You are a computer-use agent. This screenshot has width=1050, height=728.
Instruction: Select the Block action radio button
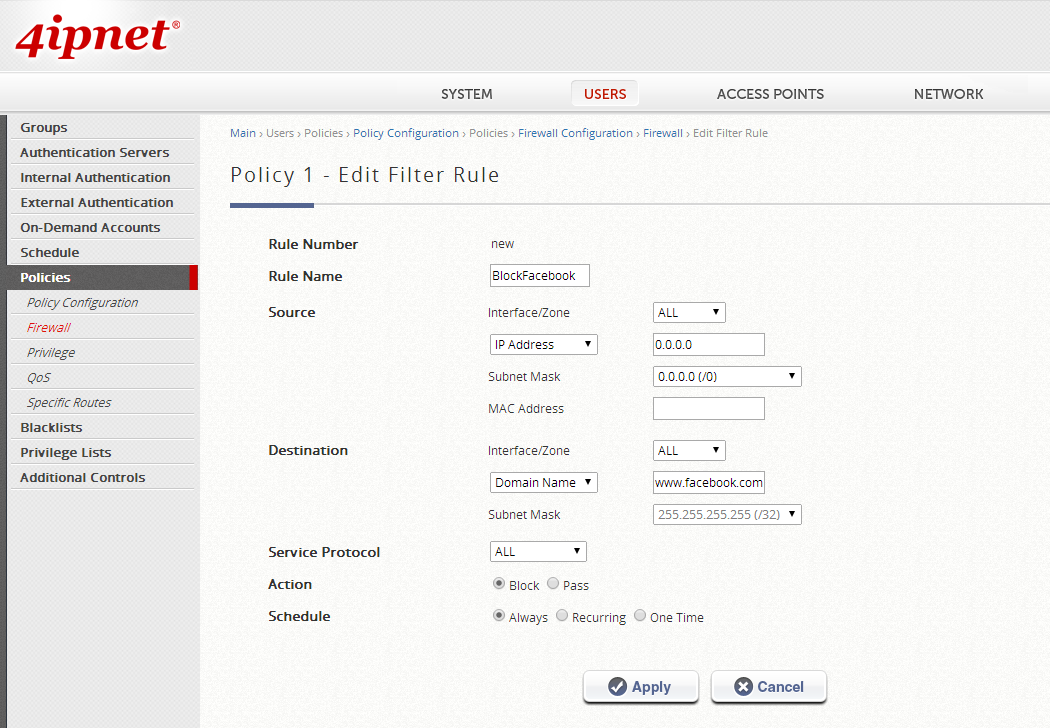click(499, 584)
